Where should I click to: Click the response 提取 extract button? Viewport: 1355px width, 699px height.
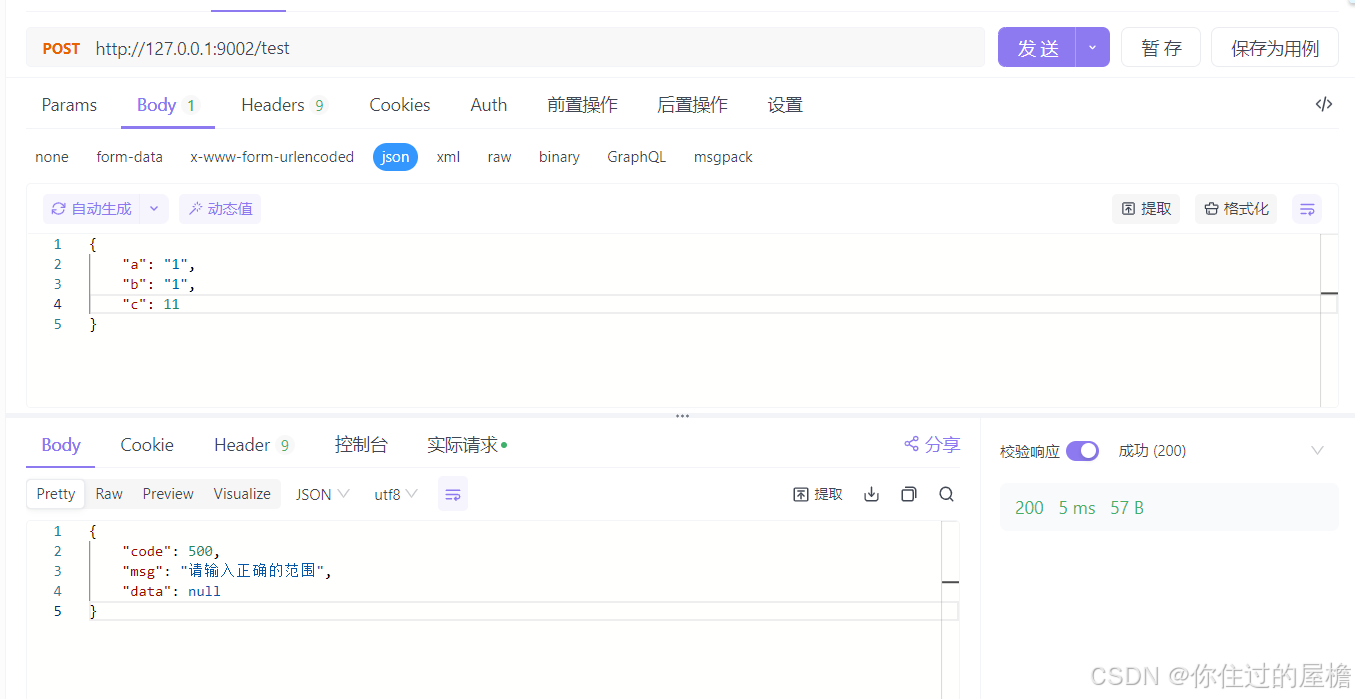coord(818,494)
